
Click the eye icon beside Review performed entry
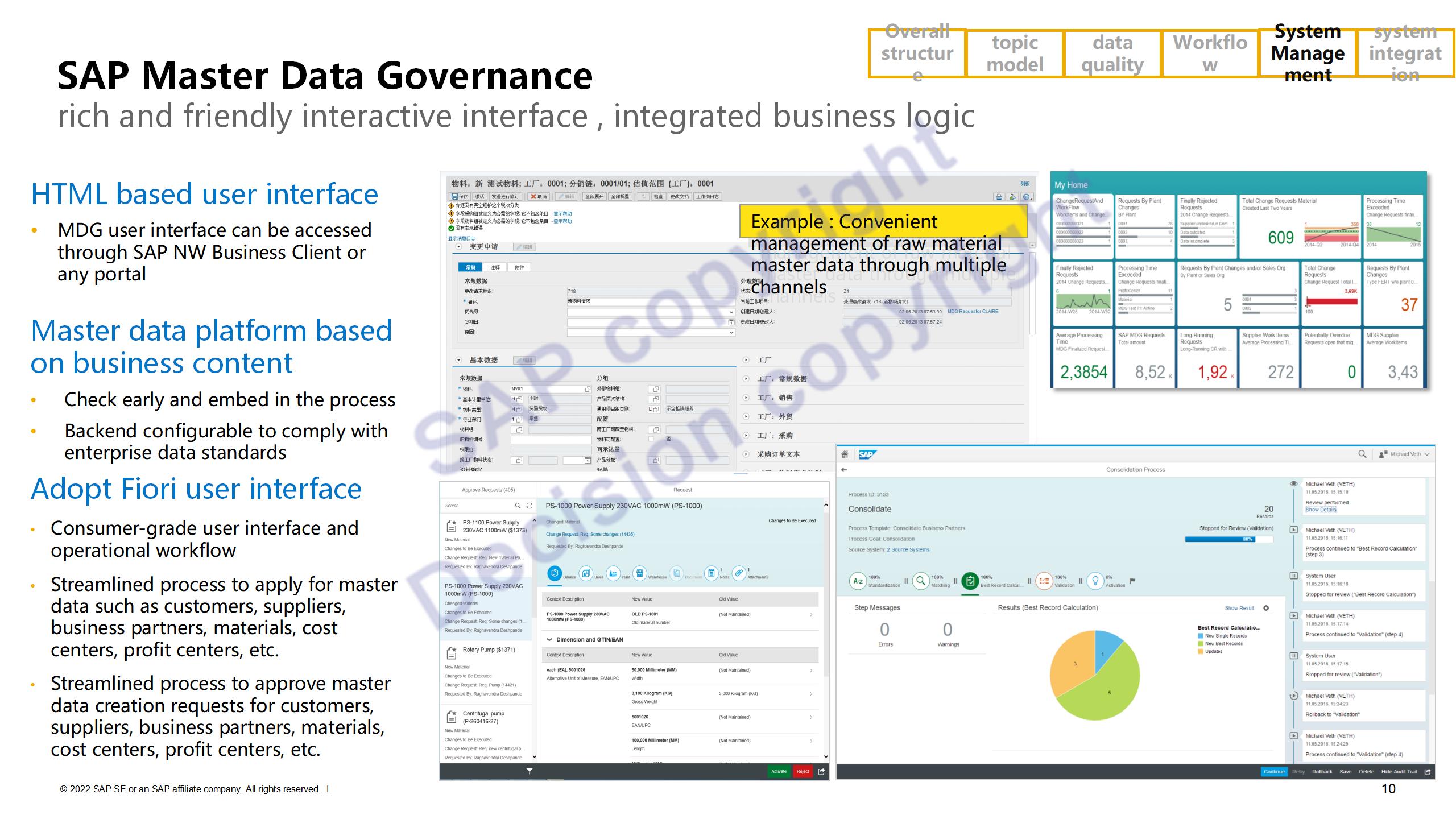pos(1294,484)
